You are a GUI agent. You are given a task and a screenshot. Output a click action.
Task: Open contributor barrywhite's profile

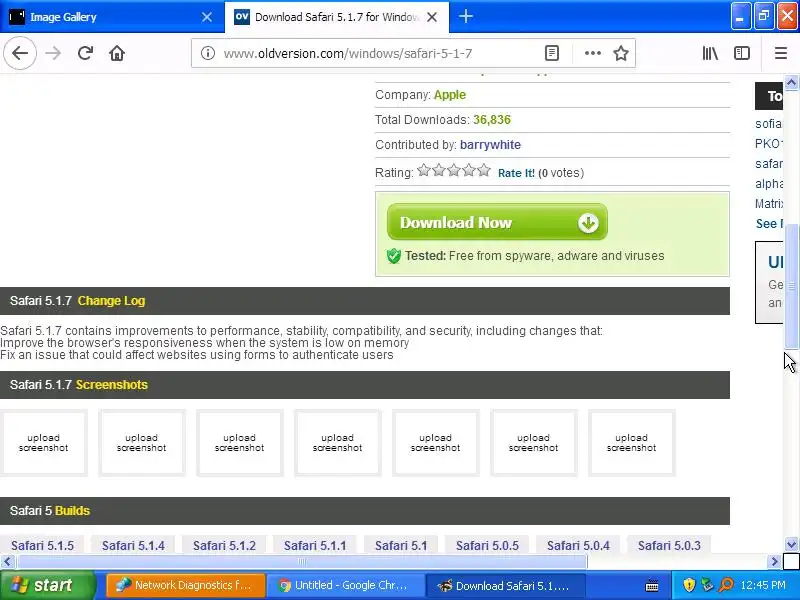[490, 145]
